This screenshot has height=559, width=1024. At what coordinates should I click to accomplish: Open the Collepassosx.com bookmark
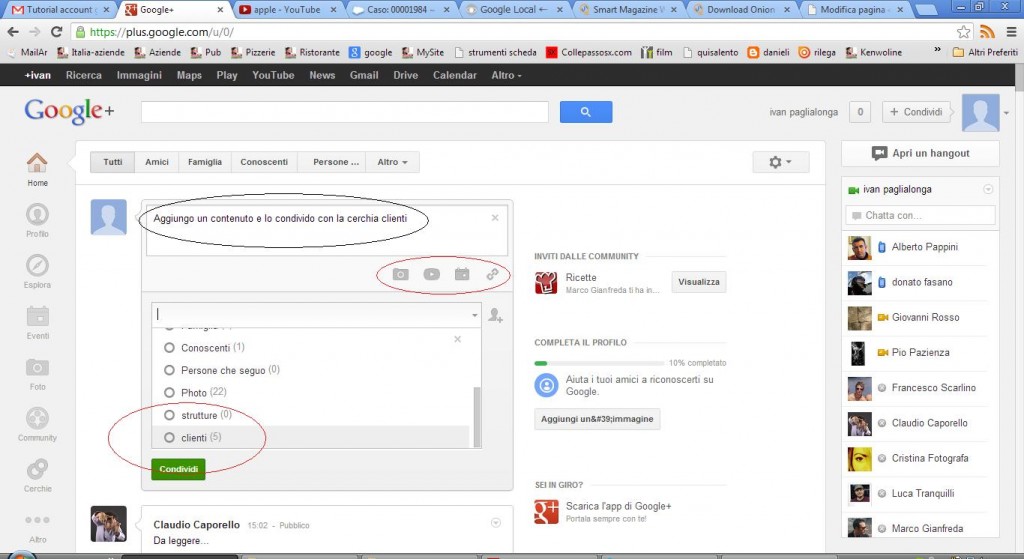click(589, 52)
